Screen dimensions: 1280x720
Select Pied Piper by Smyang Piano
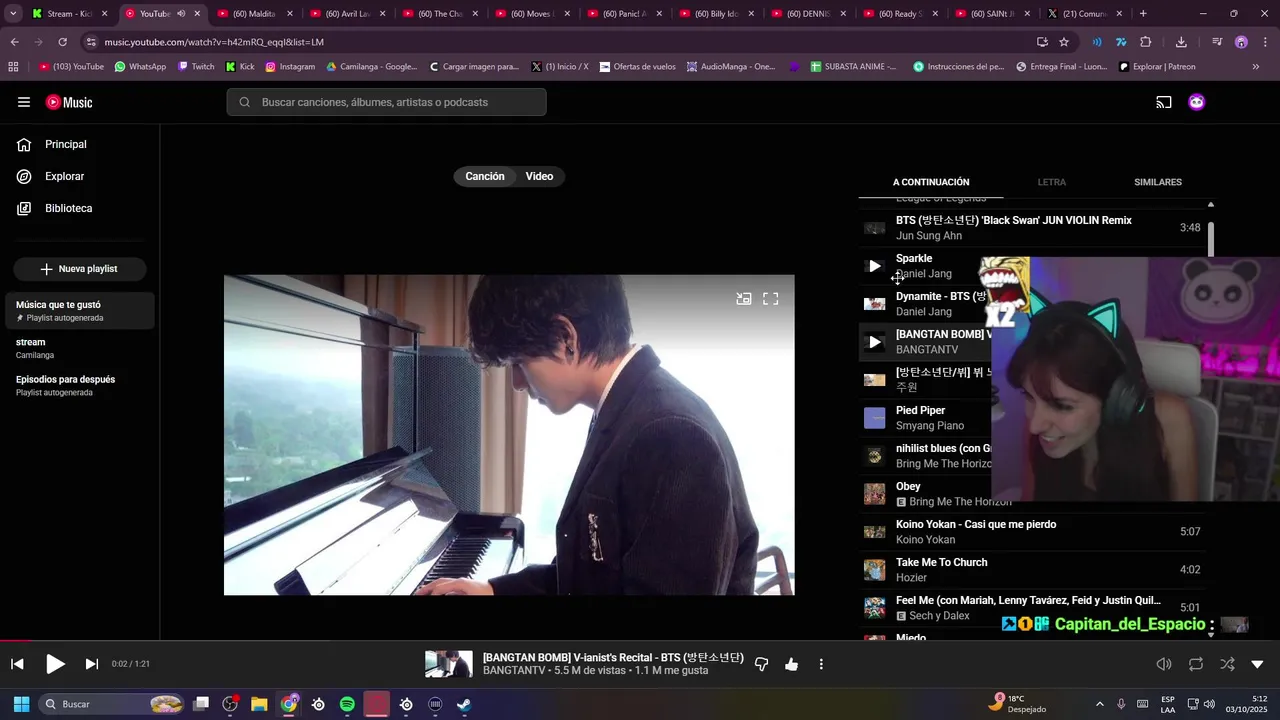926,418
